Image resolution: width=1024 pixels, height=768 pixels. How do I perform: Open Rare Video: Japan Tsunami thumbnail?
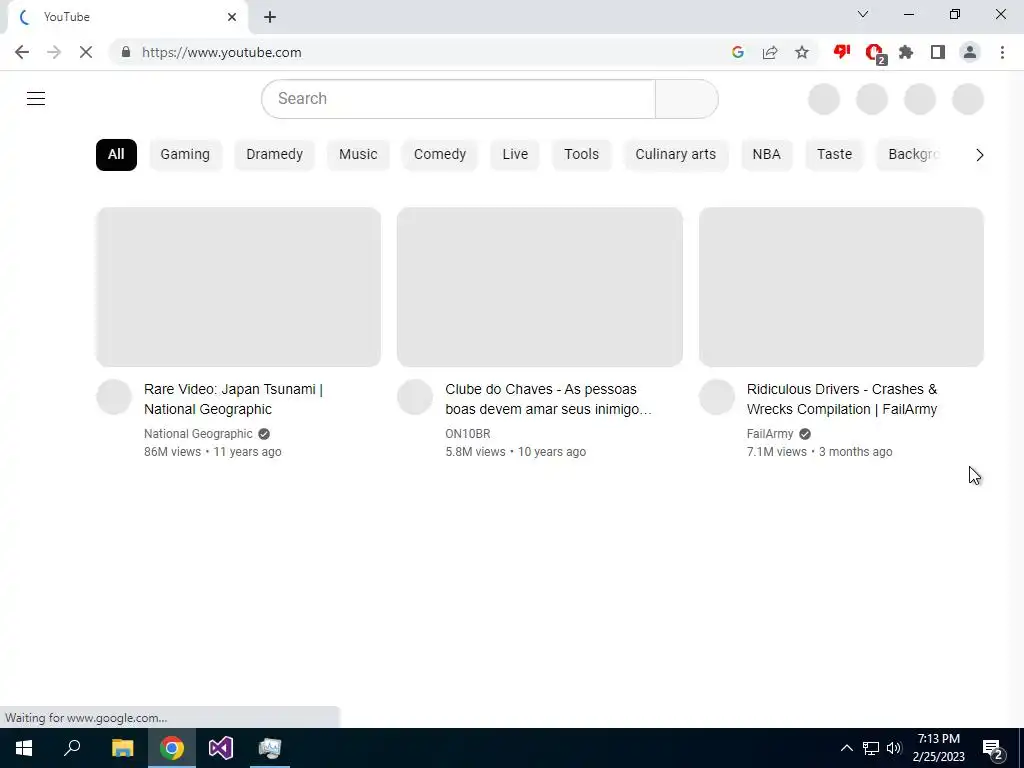pyautogui.click(x=238, y=287)
